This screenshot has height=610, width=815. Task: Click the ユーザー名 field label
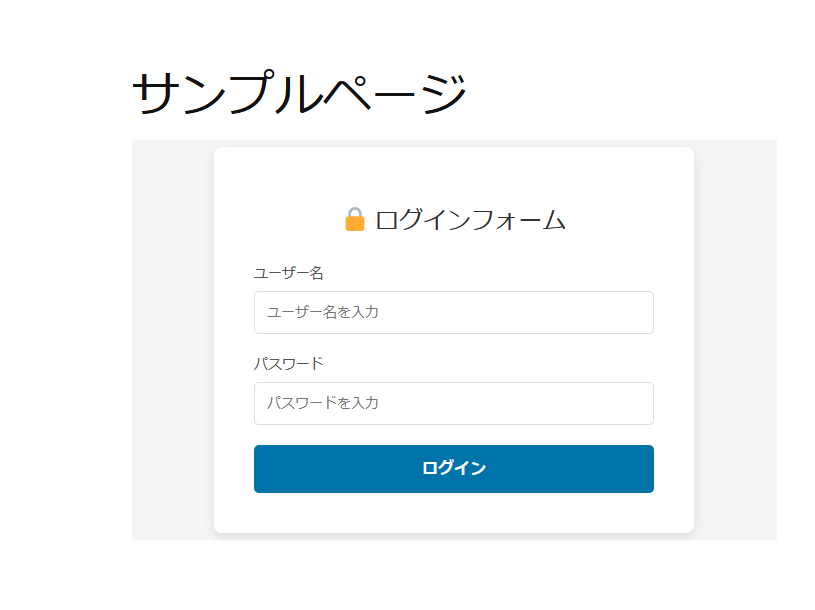point(289,272)
